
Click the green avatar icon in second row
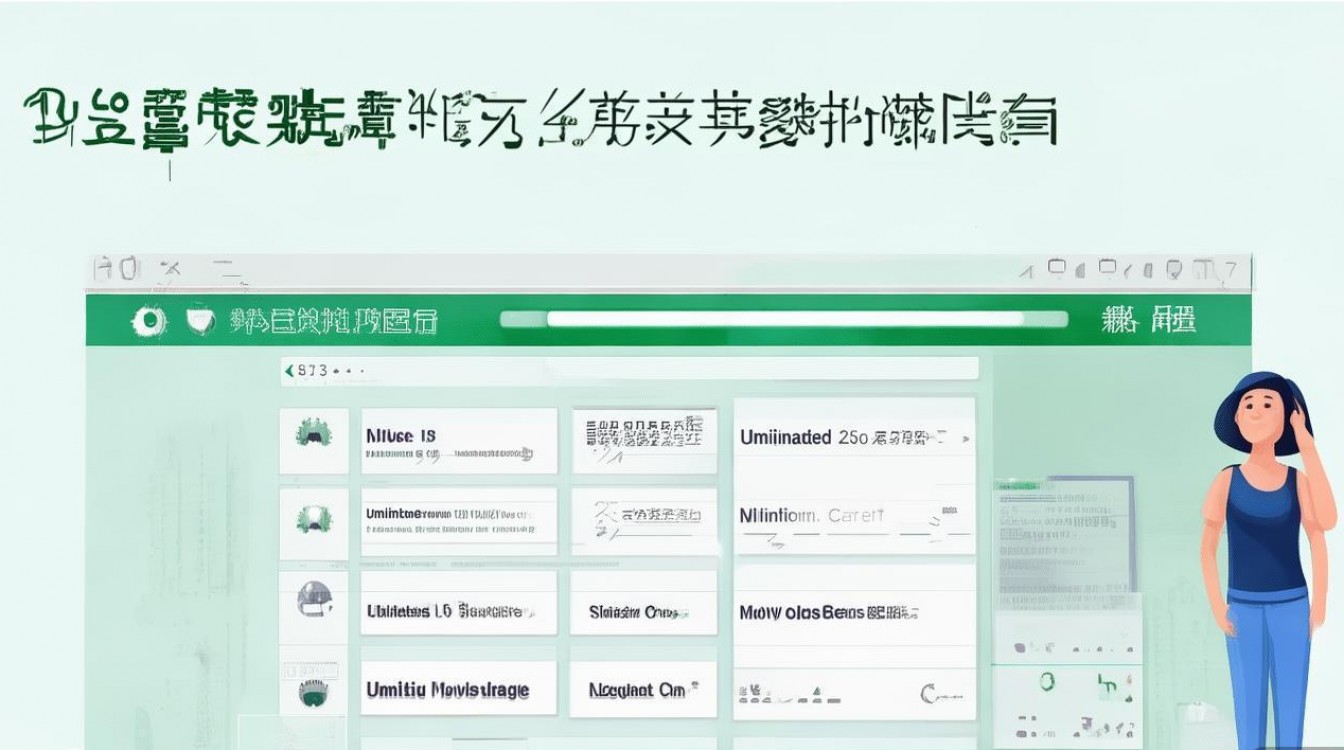[x=313, y=519]
